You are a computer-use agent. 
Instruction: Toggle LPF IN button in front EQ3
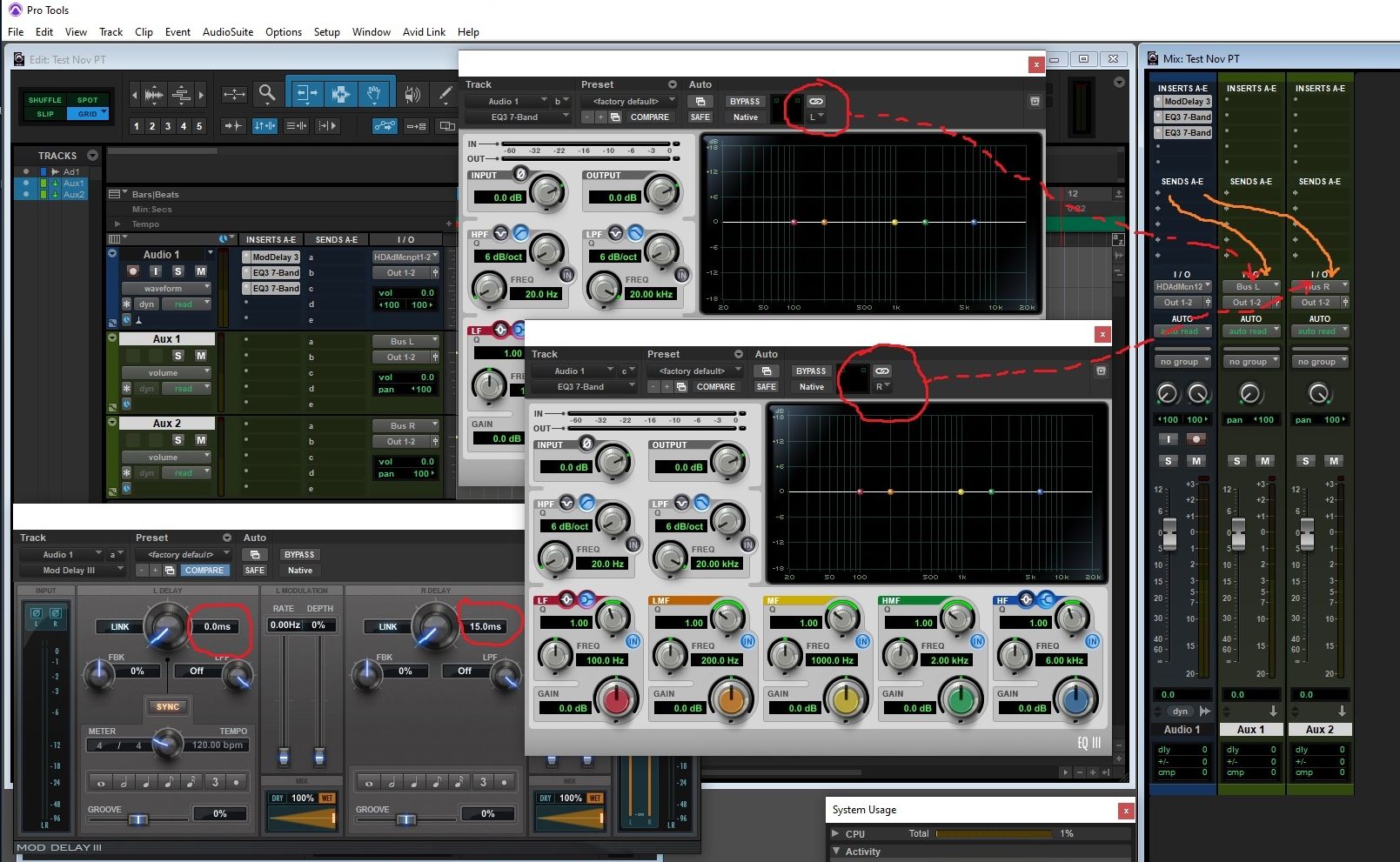[x=747, y=545]
